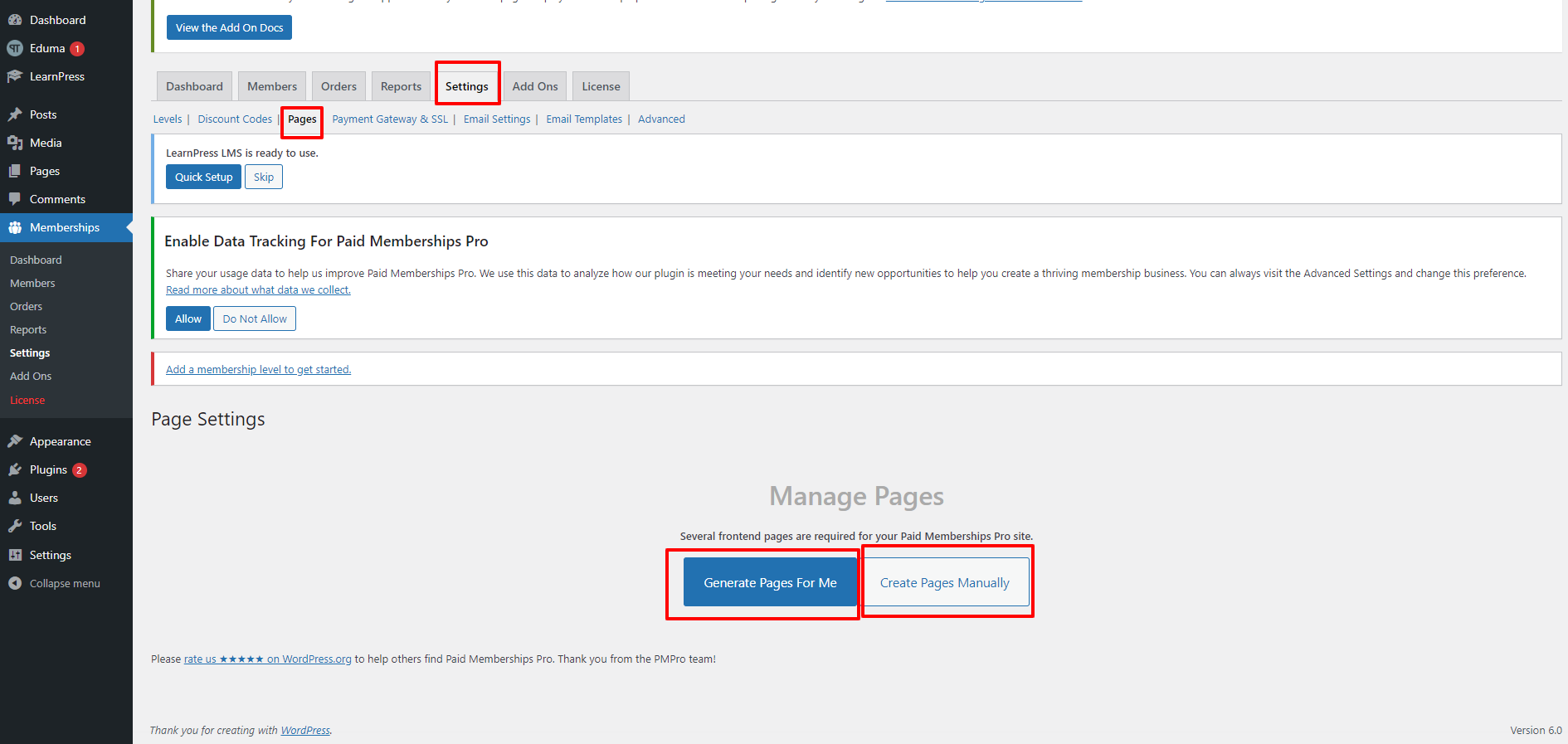Viewport: 1568px width, 744px height.
Task: Open the Advanced settings link
Action: coord(661,119)
